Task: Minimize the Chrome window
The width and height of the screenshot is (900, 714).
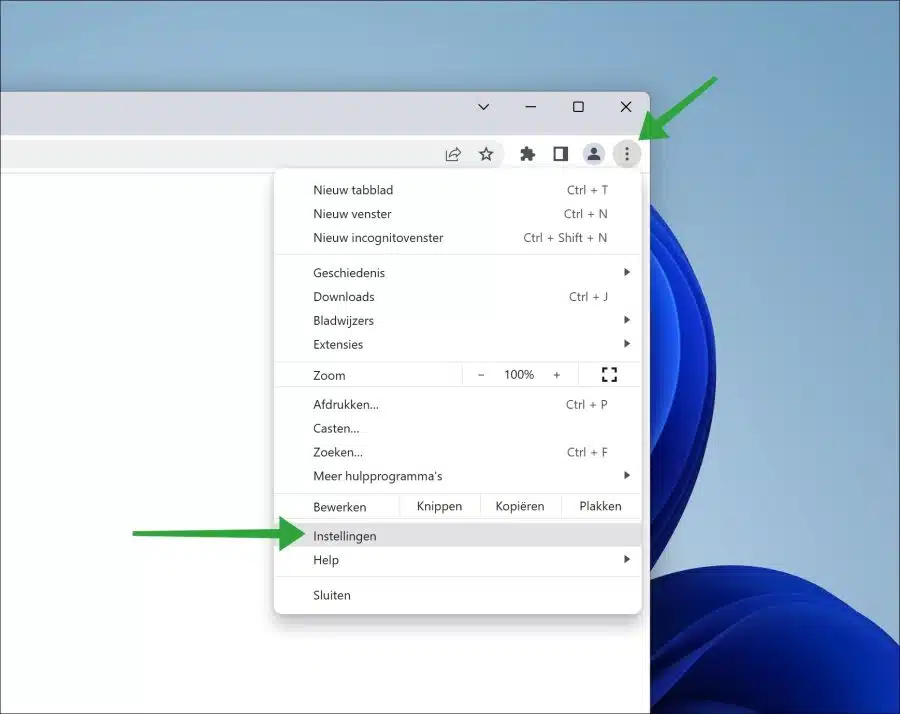Action: [531, 107]
